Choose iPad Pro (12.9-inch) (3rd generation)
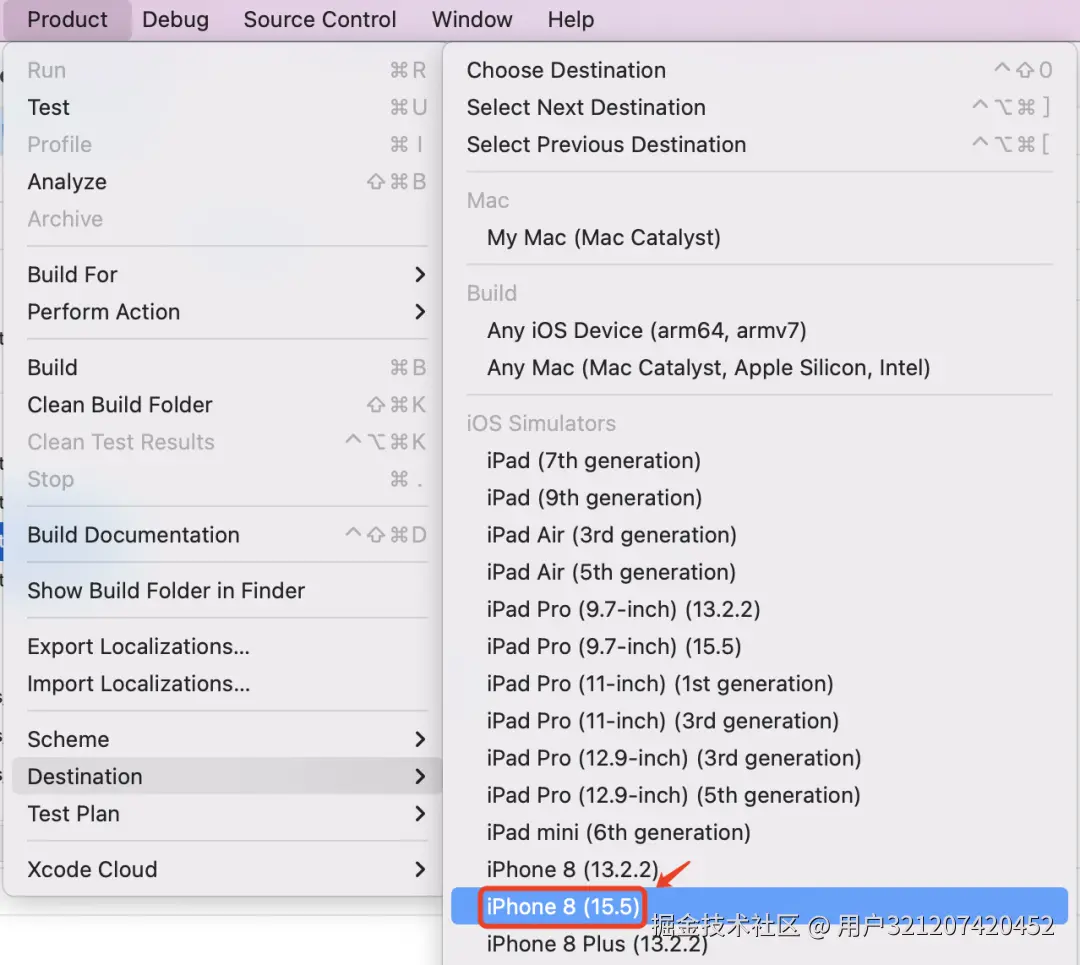Image resolution: width=1080 pixels, height=965 pixels. coord(759,758)
